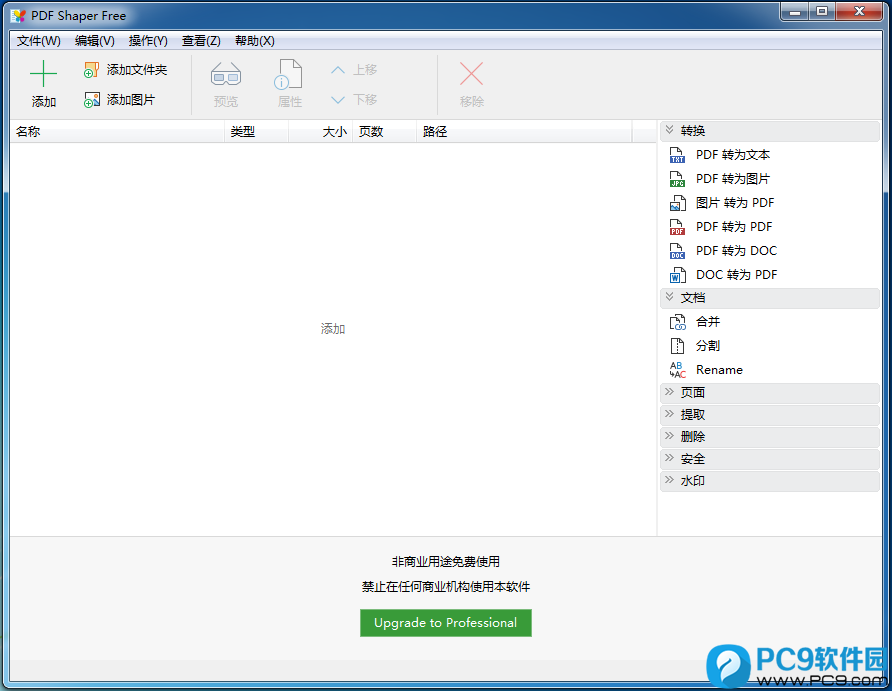Click the green plus Add icon
This screenshot has width=892, height=691.
(x=43, y=74)
